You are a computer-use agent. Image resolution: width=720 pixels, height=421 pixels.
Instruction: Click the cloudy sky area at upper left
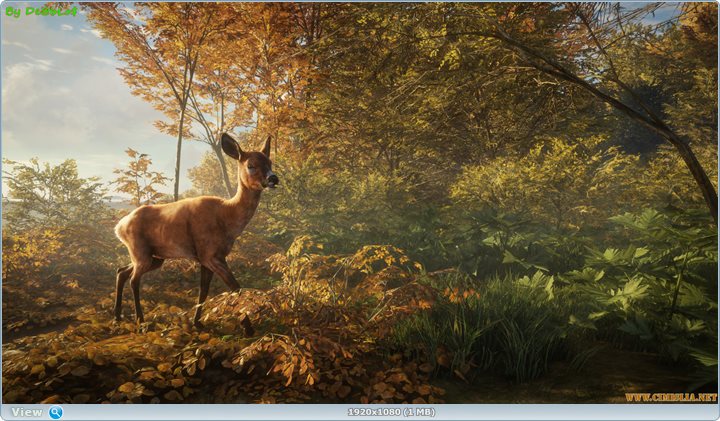tap(60, 90)
